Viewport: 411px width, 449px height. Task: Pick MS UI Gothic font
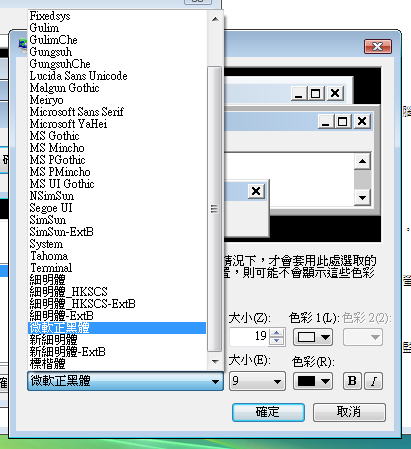[117, 184]
